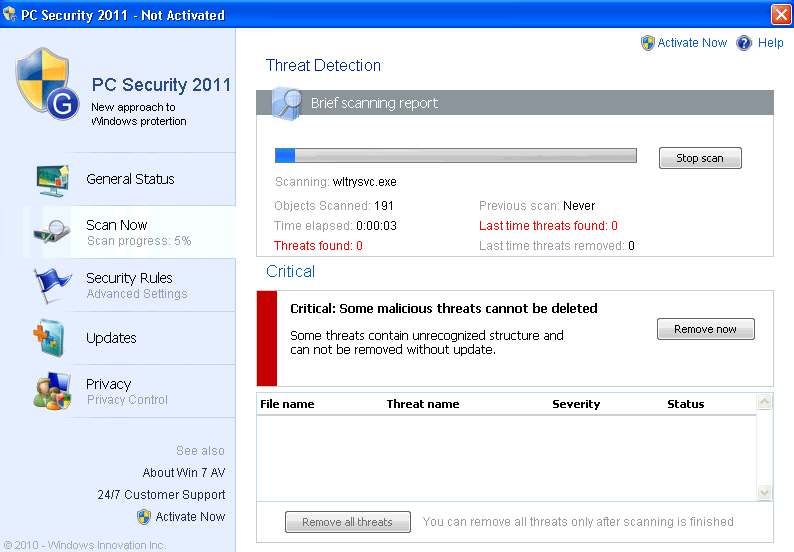This screenshot has height=552, width=794.
Task: Open the General Status section
Action: pos(130,179)
